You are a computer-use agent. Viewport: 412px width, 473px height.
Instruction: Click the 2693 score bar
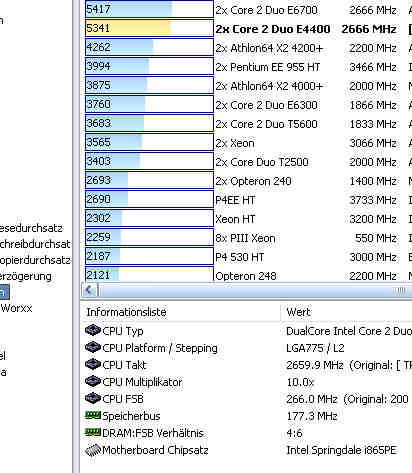coord(149,180)
